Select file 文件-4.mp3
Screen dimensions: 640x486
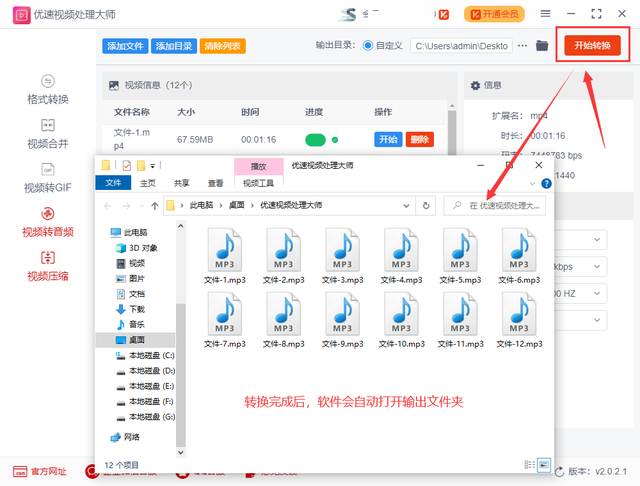(402, 256)
